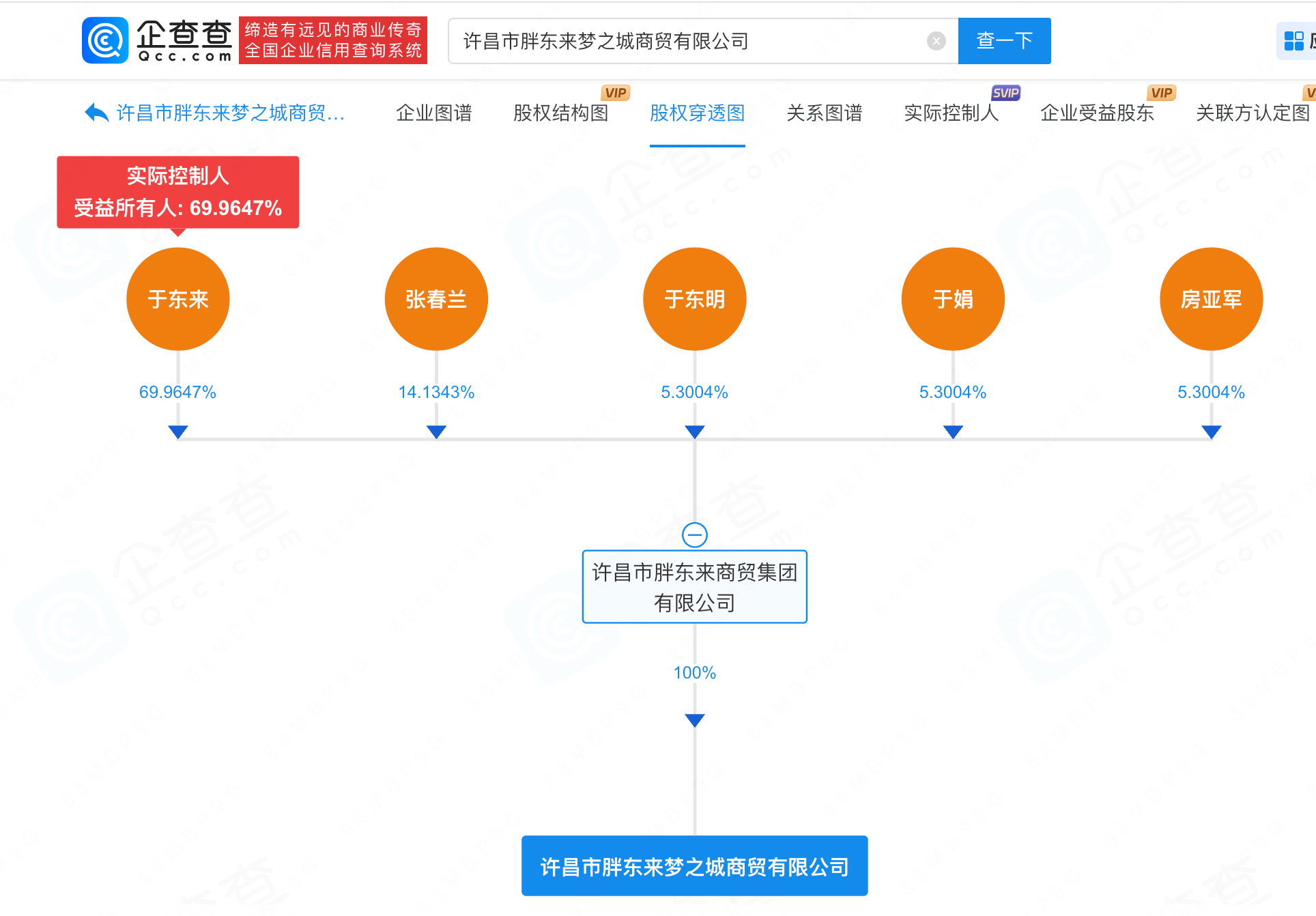Open the apps grid icon at top right

[1293, 41]
